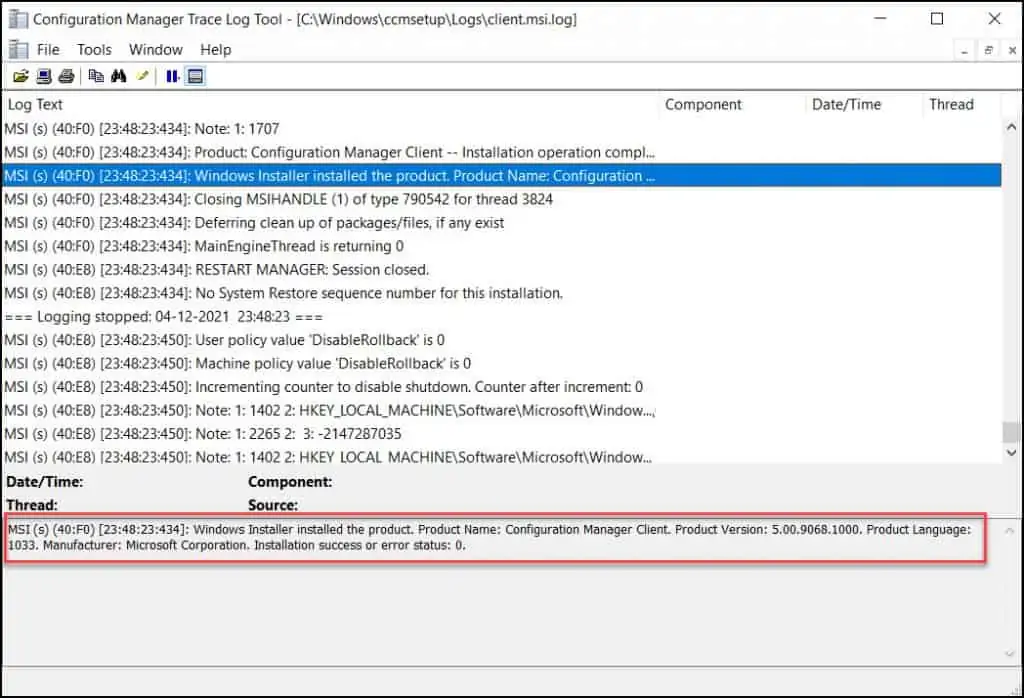The height and width of the screenshot is (698, 1024).
Task: Select 'Closing MSIHANDLE (1)' log line
Action: point(502,199)
